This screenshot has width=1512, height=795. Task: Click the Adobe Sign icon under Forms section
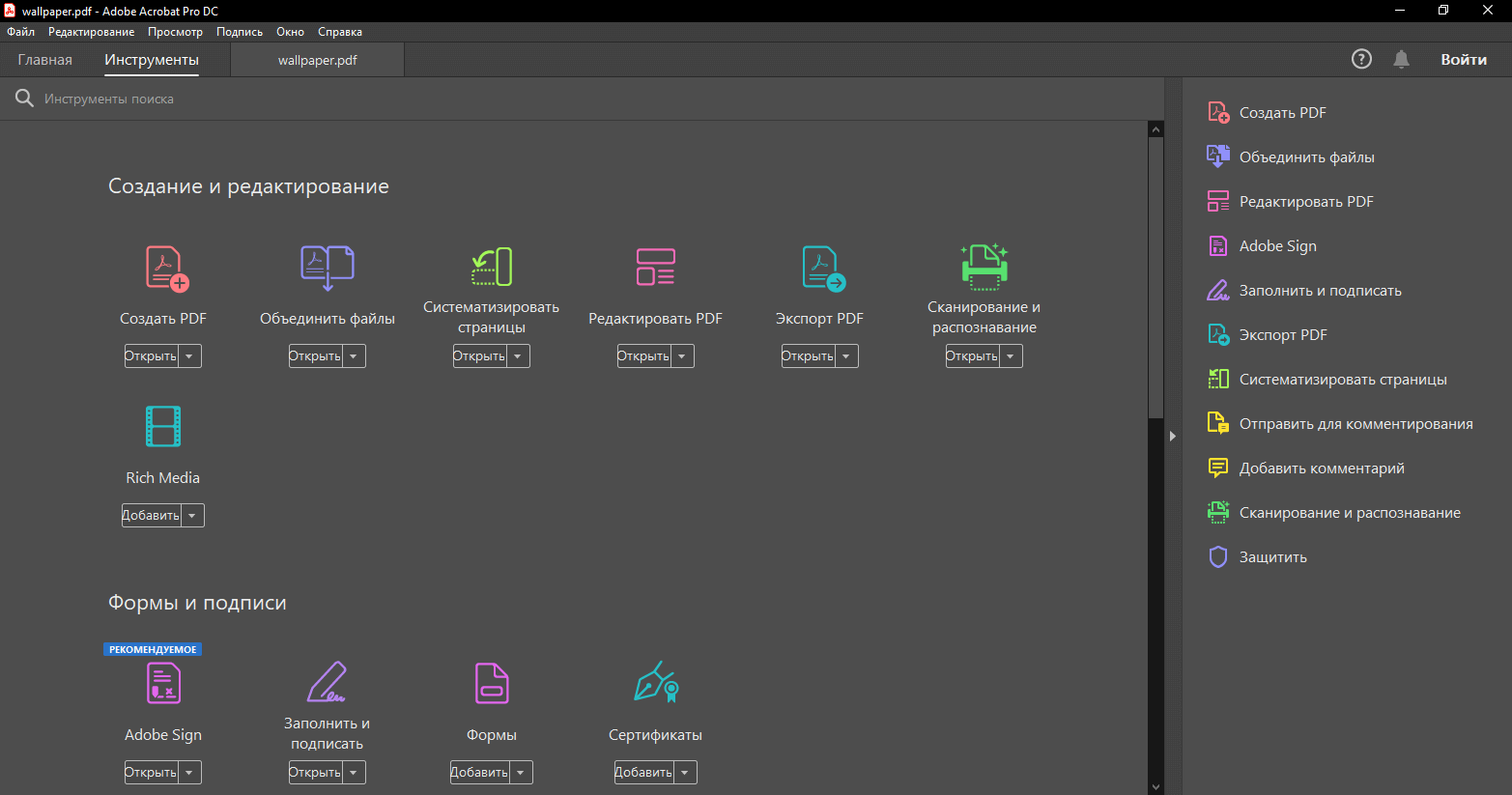163,683
